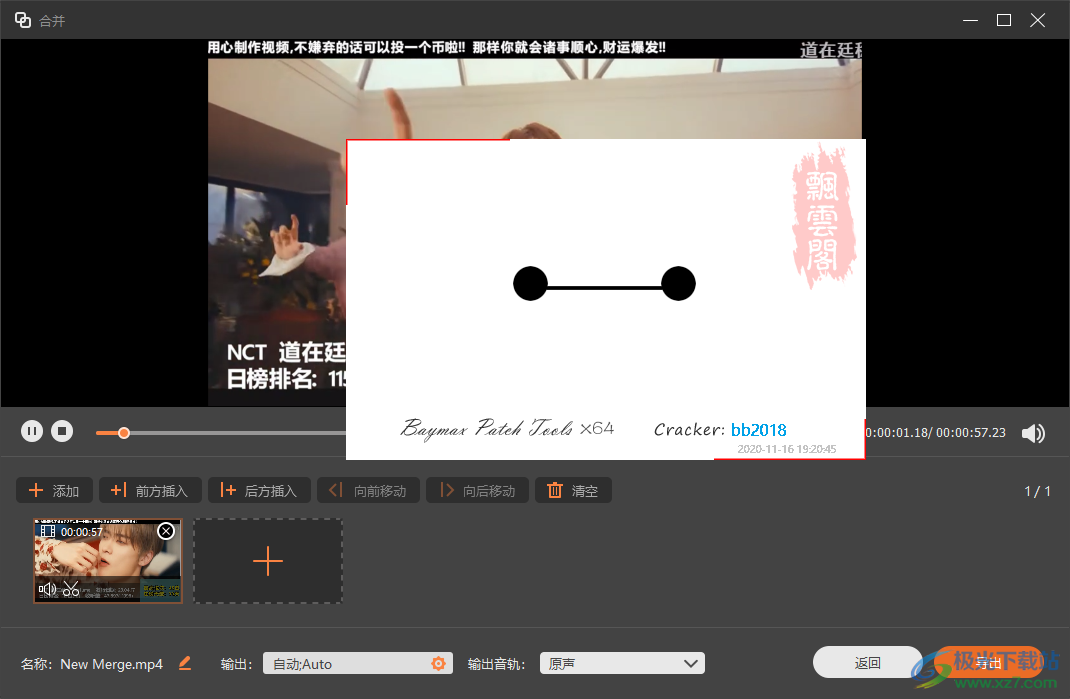Click the 添加 add button

coord(55,490)
